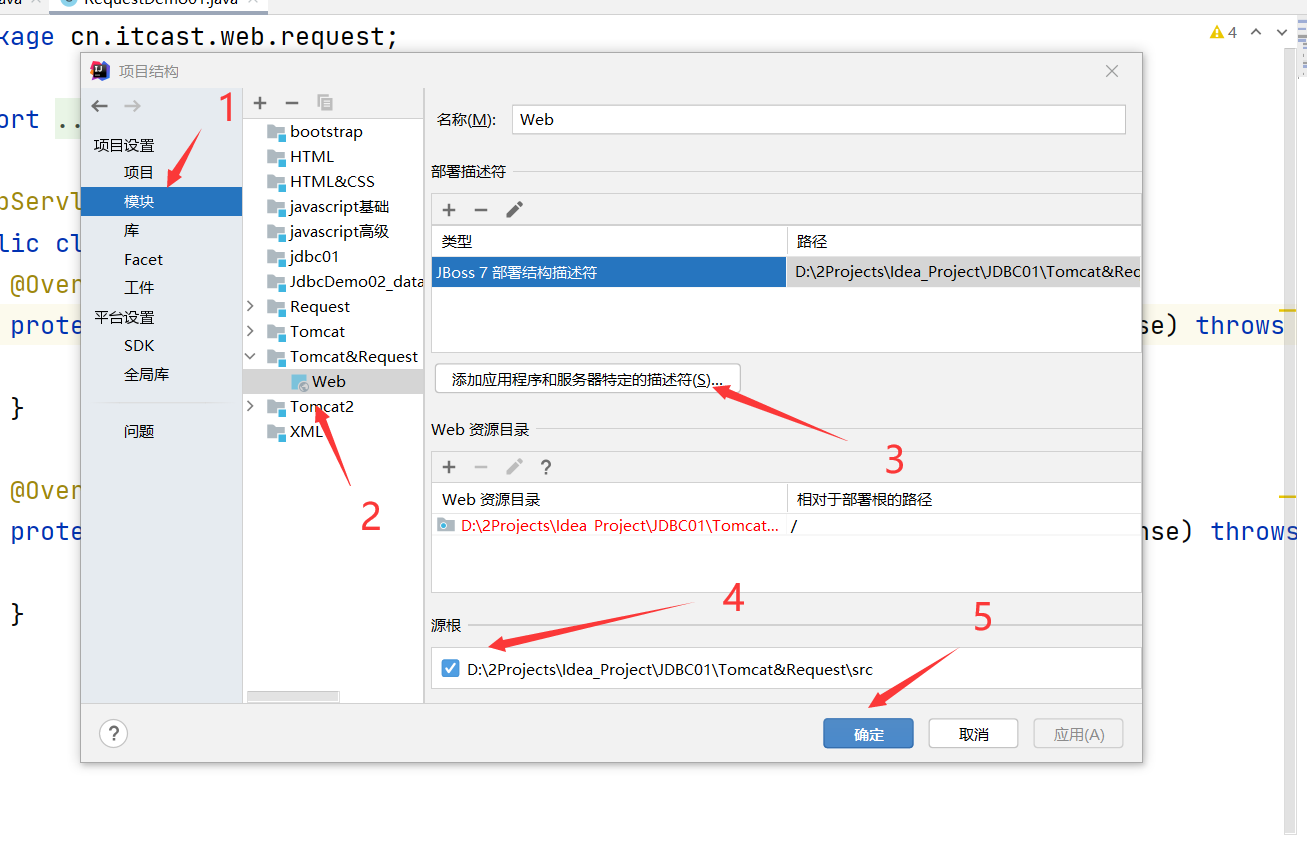Click the 类型 column header
The width and height of the screenshot is (1307, 850).
click(609, 241)
